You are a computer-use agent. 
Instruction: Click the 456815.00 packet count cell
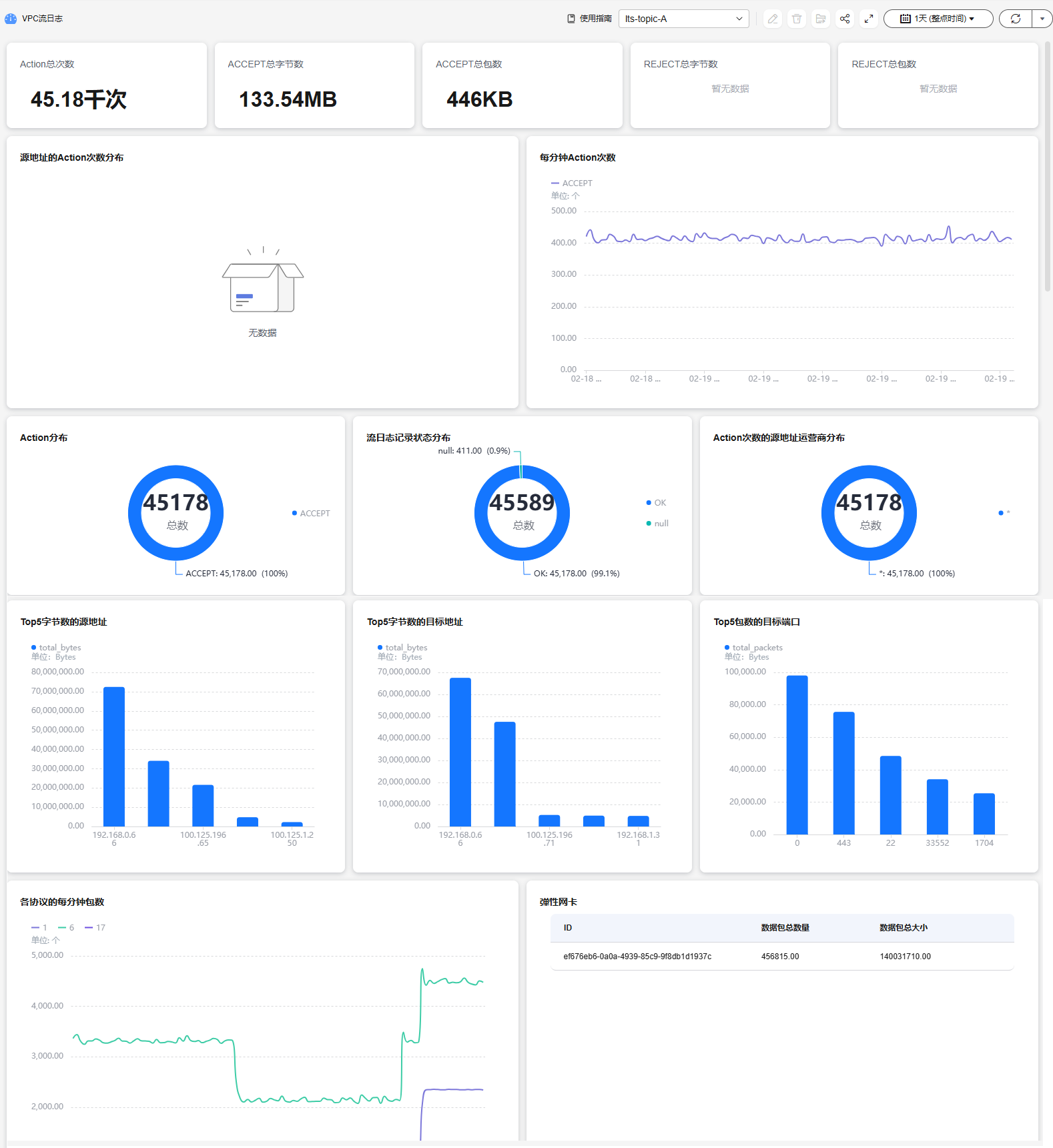[780, 957]
